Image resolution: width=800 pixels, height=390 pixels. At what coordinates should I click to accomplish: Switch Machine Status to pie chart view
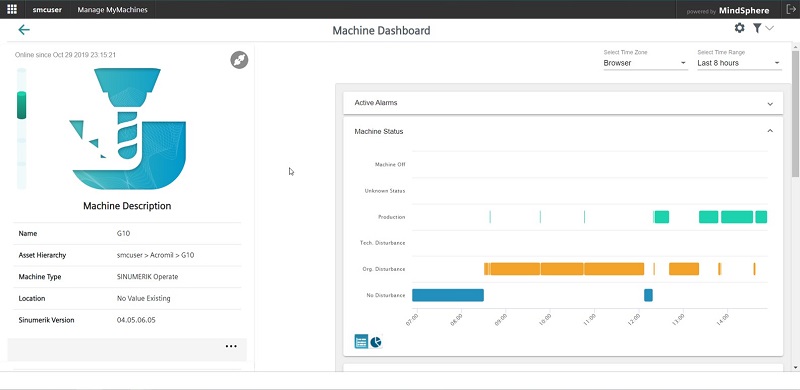(376, 342)
